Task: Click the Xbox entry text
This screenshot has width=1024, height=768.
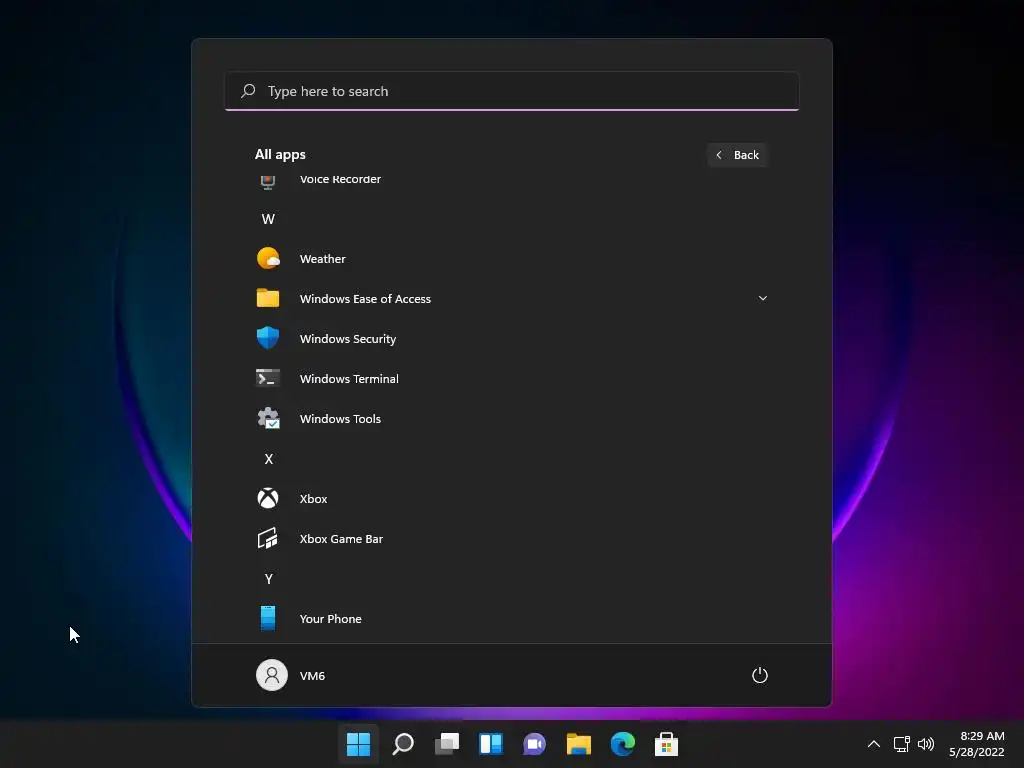Action: point(313,499)
